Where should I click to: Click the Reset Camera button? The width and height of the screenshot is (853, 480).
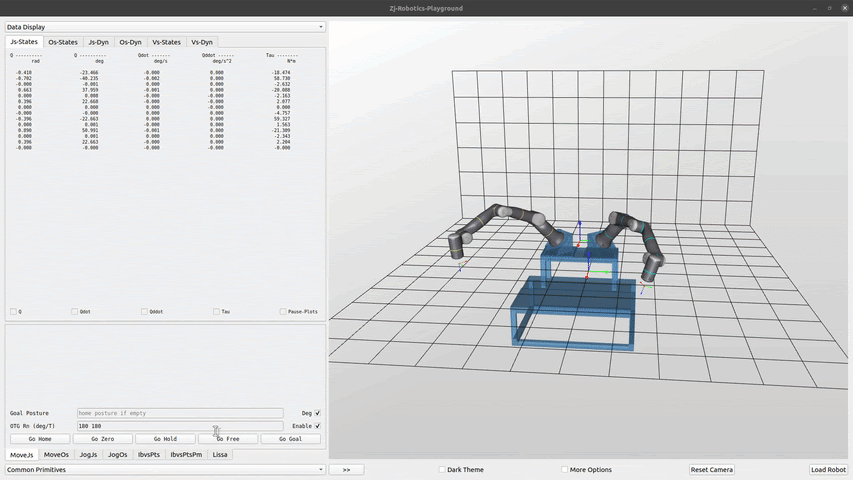[x=712, y=469]
